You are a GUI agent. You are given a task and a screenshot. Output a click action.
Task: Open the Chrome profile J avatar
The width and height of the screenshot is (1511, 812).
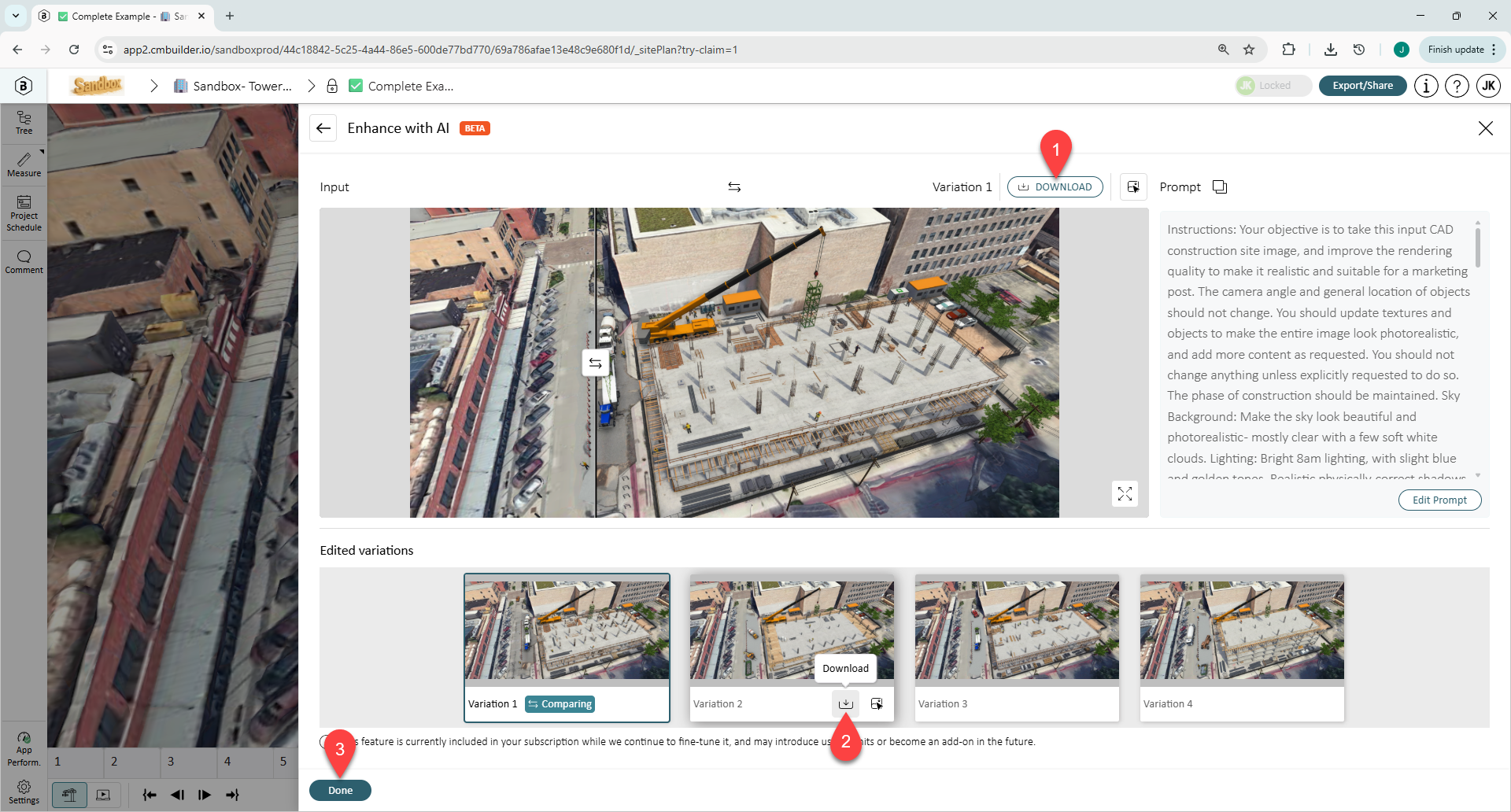1401,50
